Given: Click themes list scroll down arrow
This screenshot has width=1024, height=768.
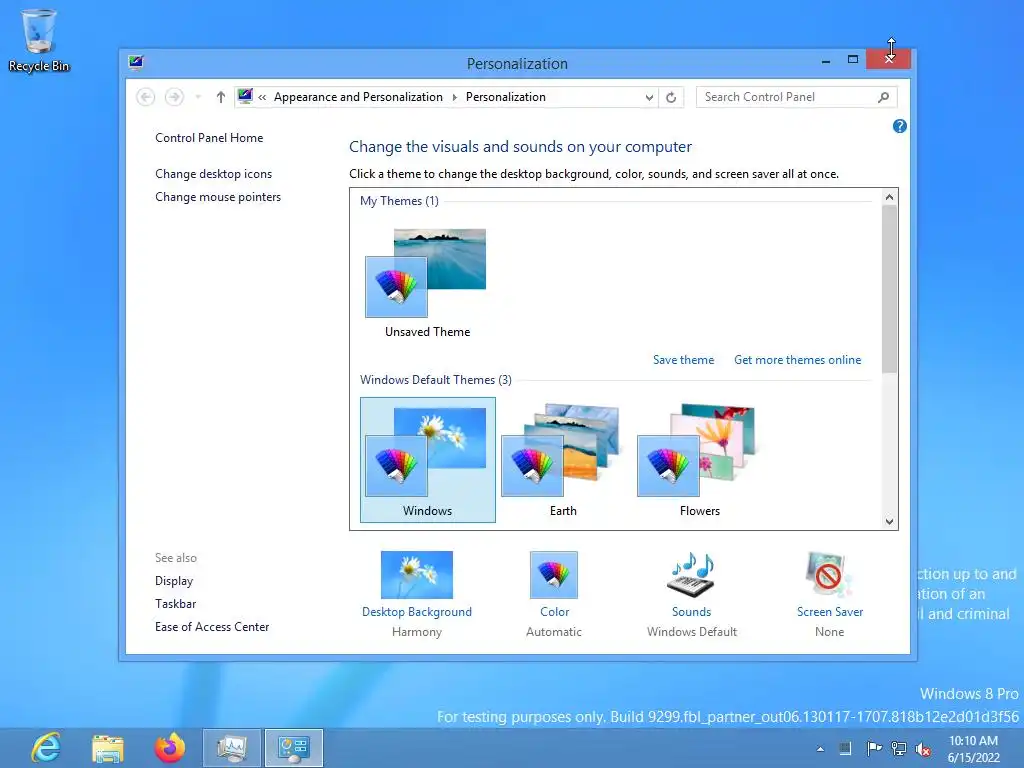Looking at the screenshot, I should pyautogui.click(x=889, y=521).
